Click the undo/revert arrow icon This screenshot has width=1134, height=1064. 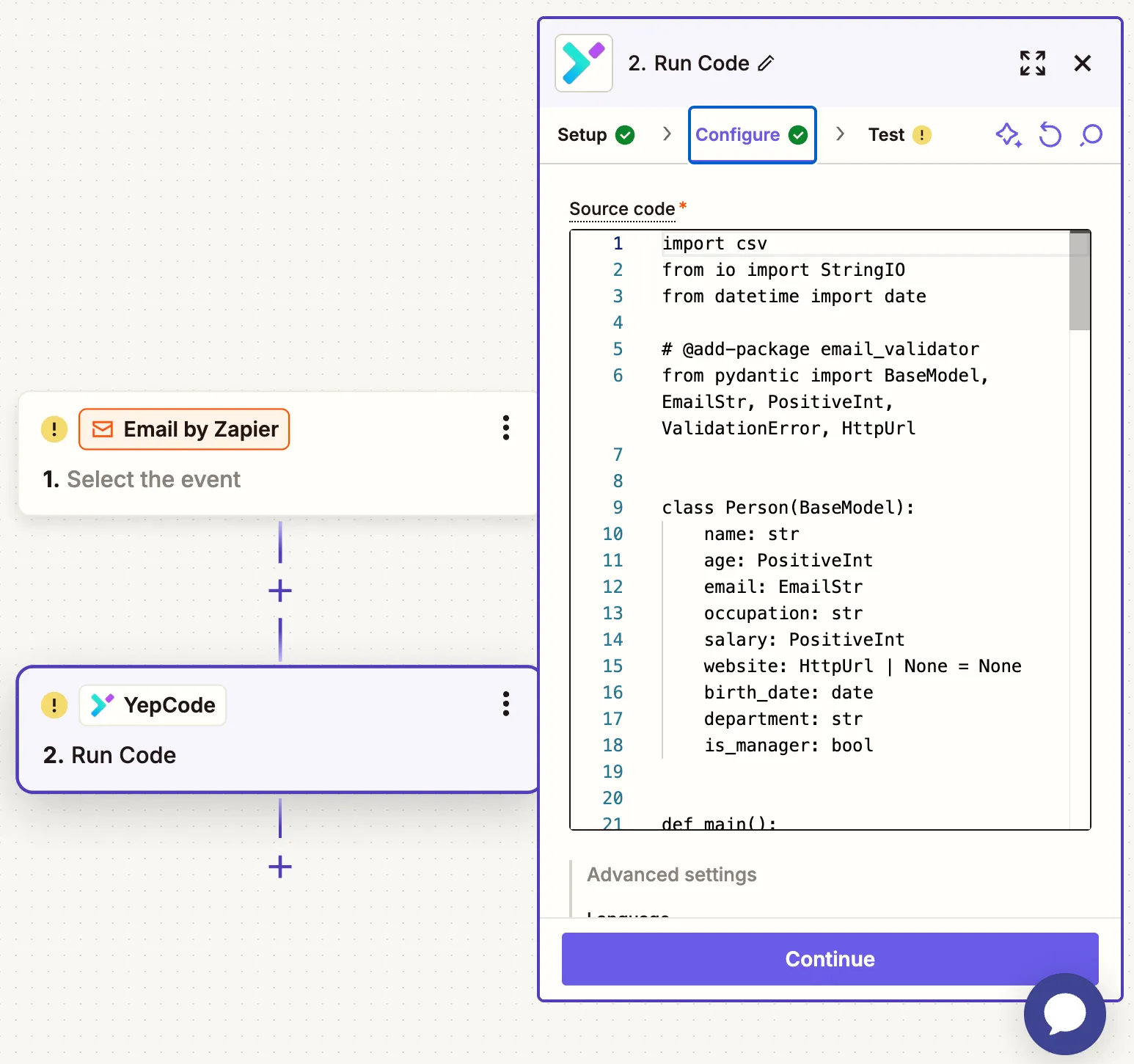pyautogui.click(x=1050, y=135)
